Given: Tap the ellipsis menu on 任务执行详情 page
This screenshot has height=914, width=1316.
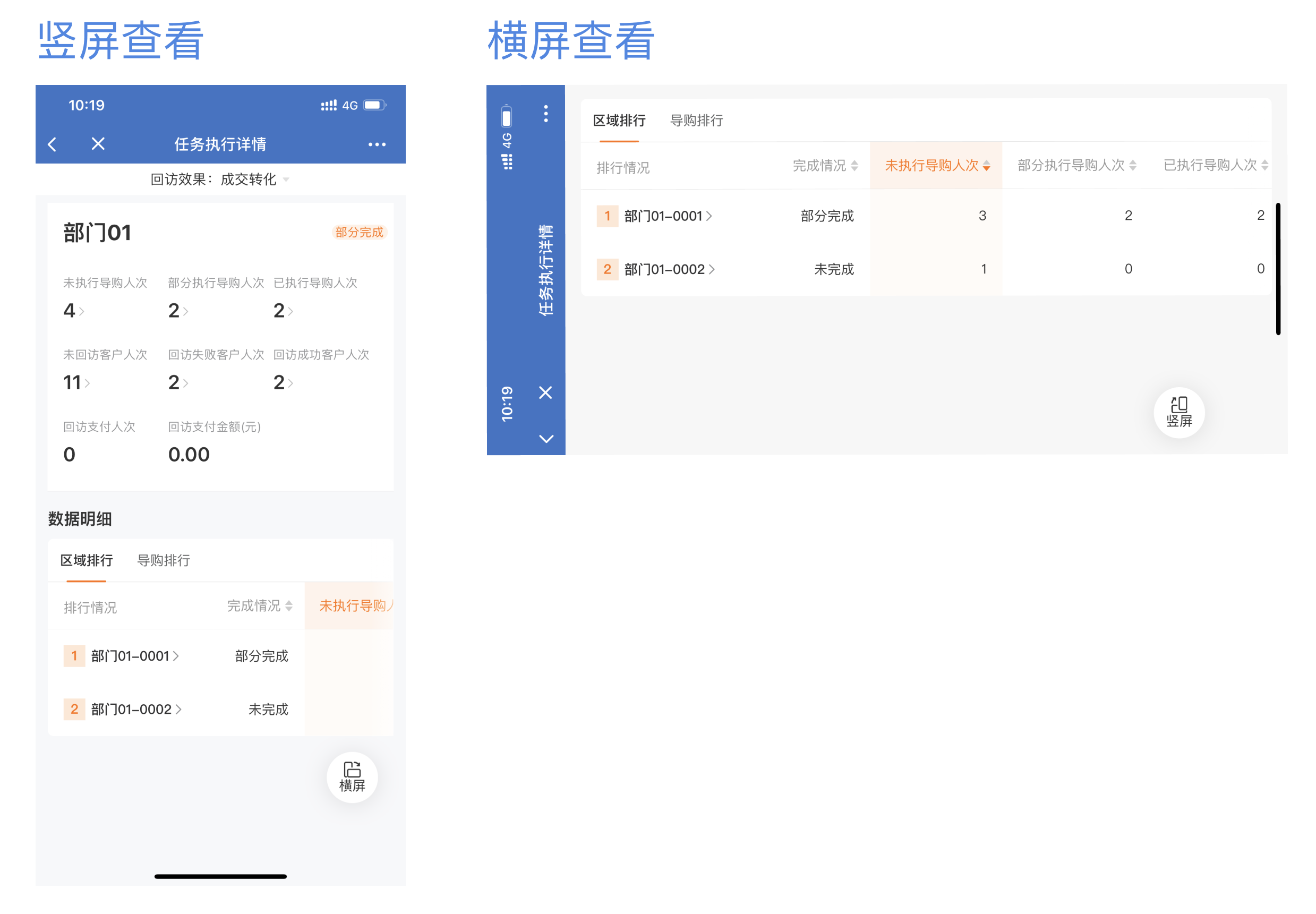Looking at the screenshot, I should click(x=377, y=144).
